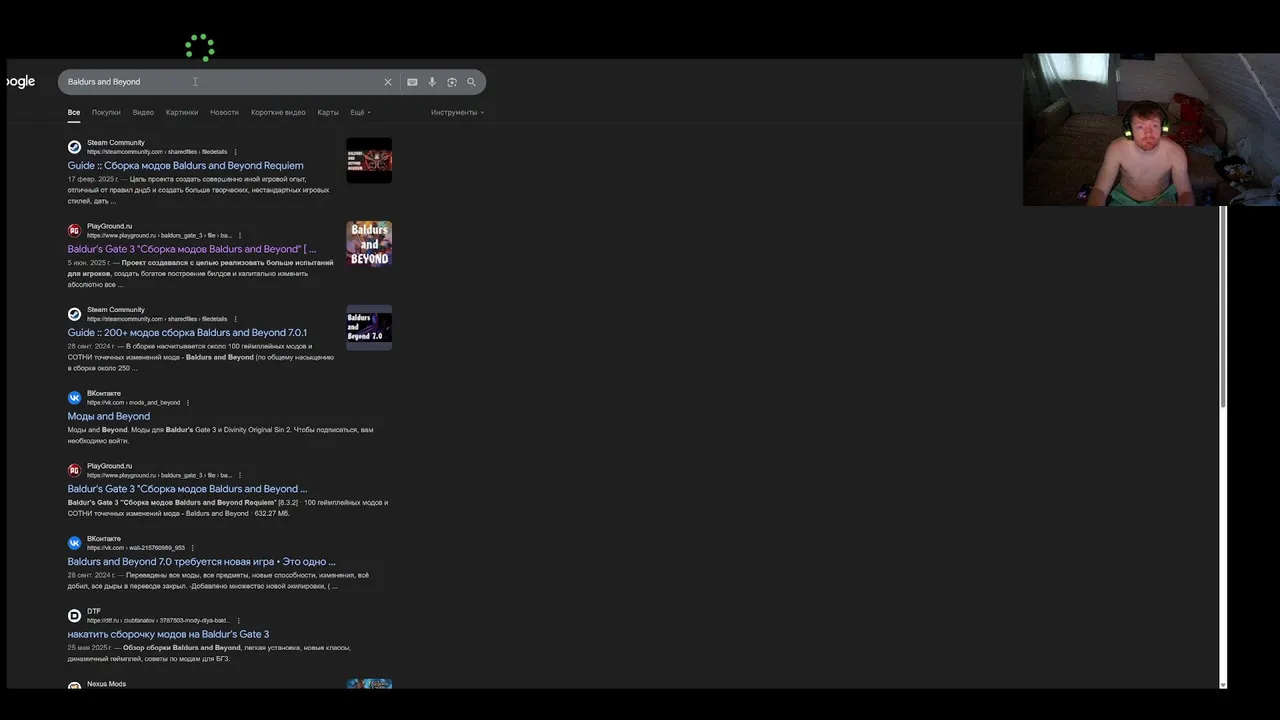The width and height of the screenshot is (1280, 720).
Task: Click the Steam favicon of the Requiem guide result
Action: [x=74, y=147]
